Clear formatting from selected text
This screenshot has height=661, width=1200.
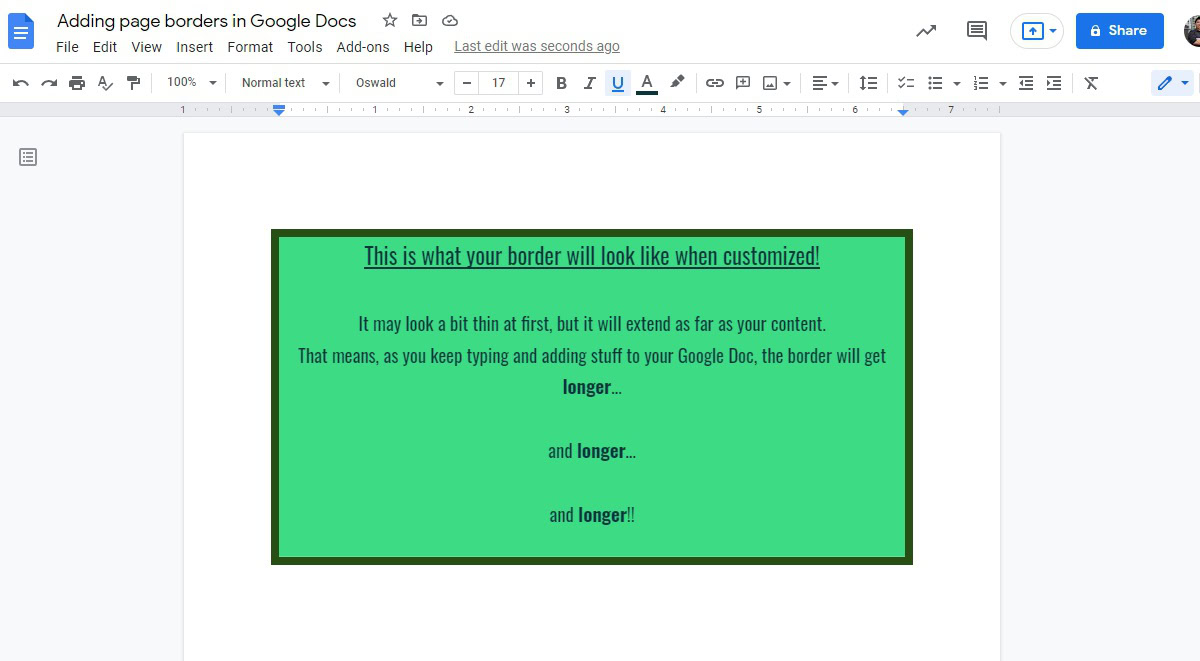coord(1091,83)
